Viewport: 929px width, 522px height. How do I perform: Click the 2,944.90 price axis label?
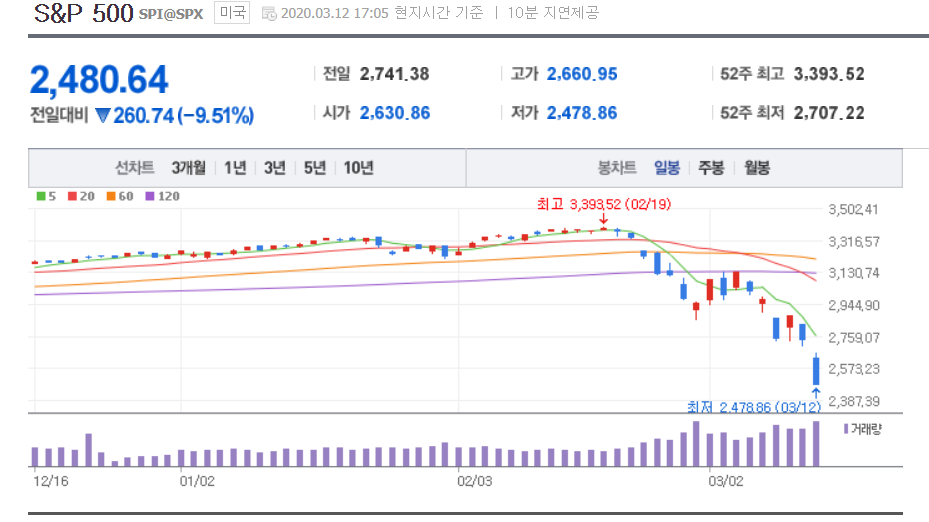(x=854, y=306)
